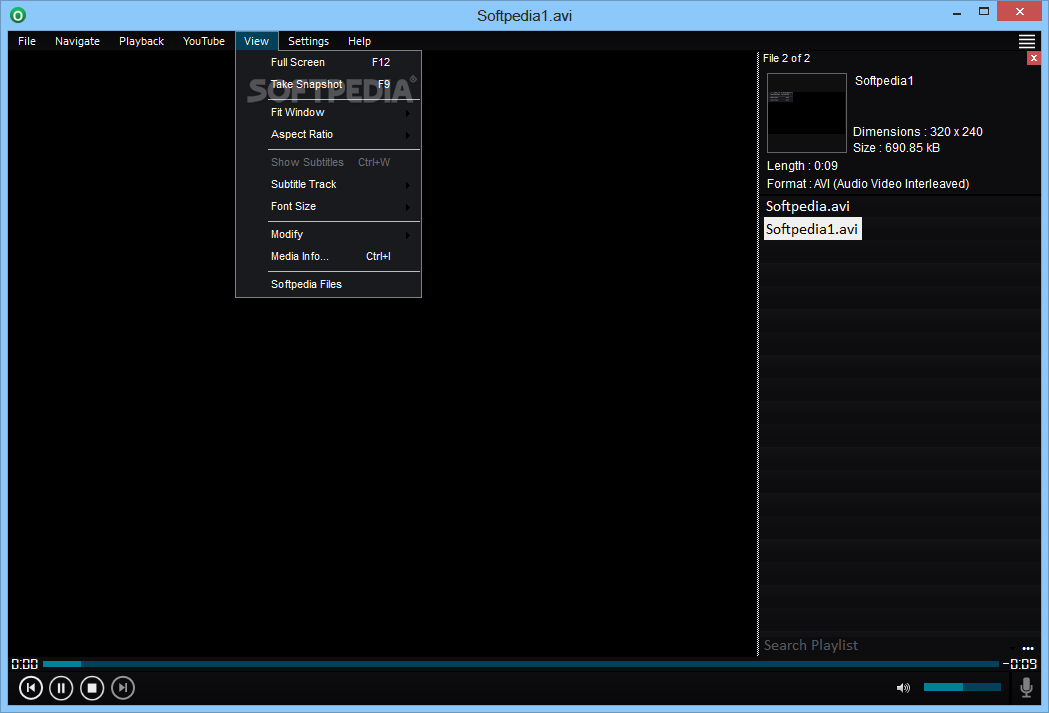Expand the Fit Window submenu
This screenshot has height=713, width=1049.
328,112
